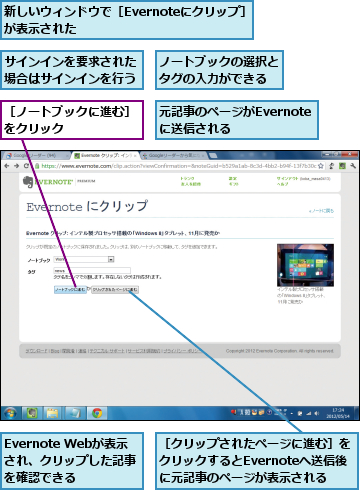Click the taskbar clock showing 17:24
This screenshot has width=360, height=490.
(x=338, y=413)
